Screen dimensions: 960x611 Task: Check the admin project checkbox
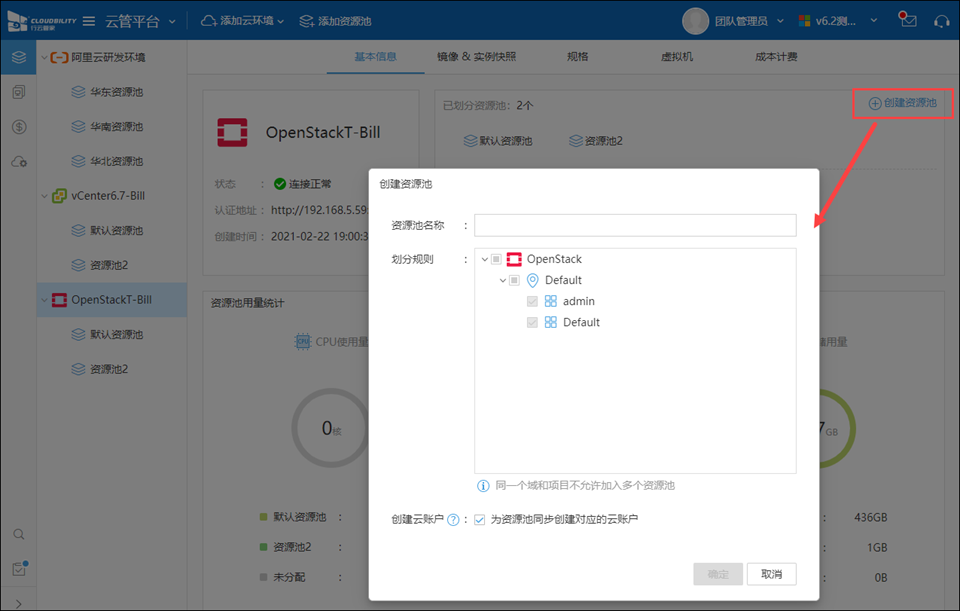tap(533, 302)
